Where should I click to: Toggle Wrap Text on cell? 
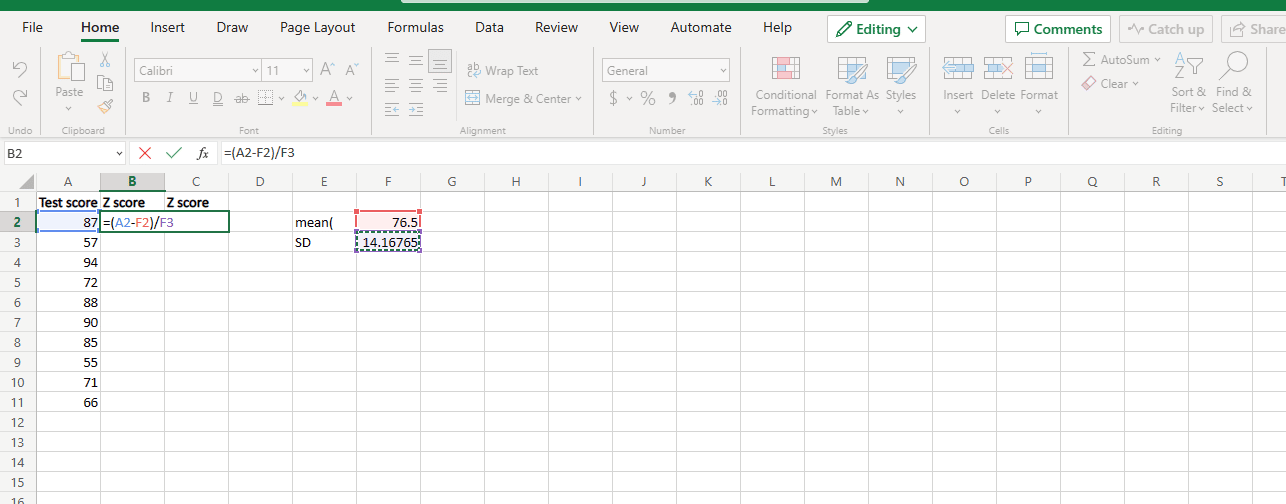click(502, 71)
